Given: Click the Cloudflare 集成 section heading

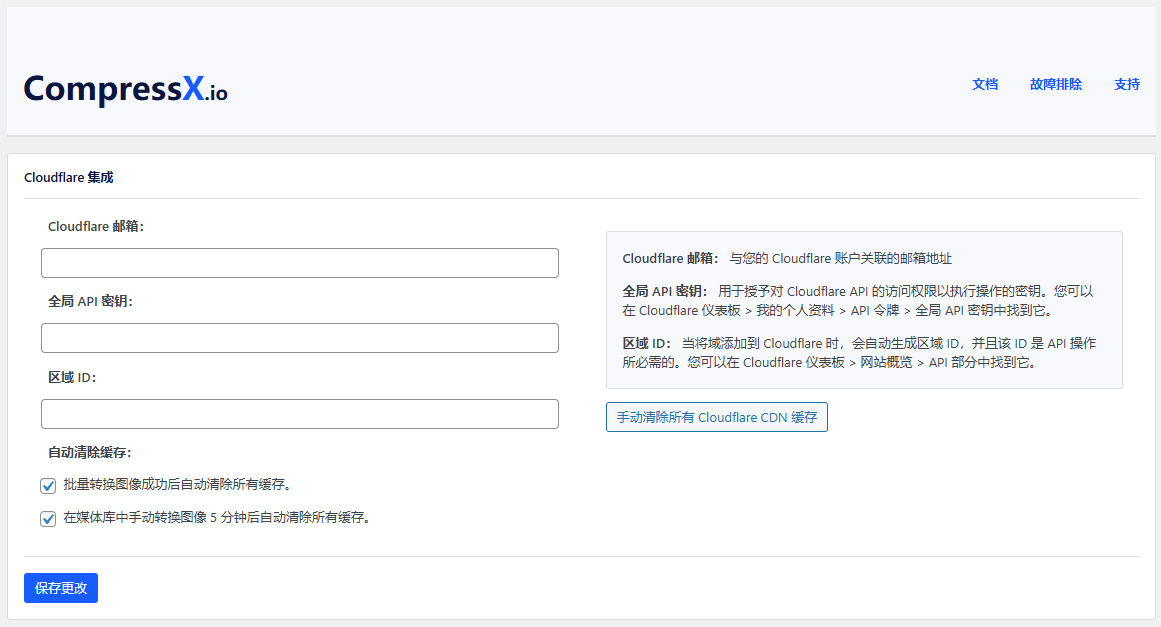Looking at the screenshot, I should (69, 177).
